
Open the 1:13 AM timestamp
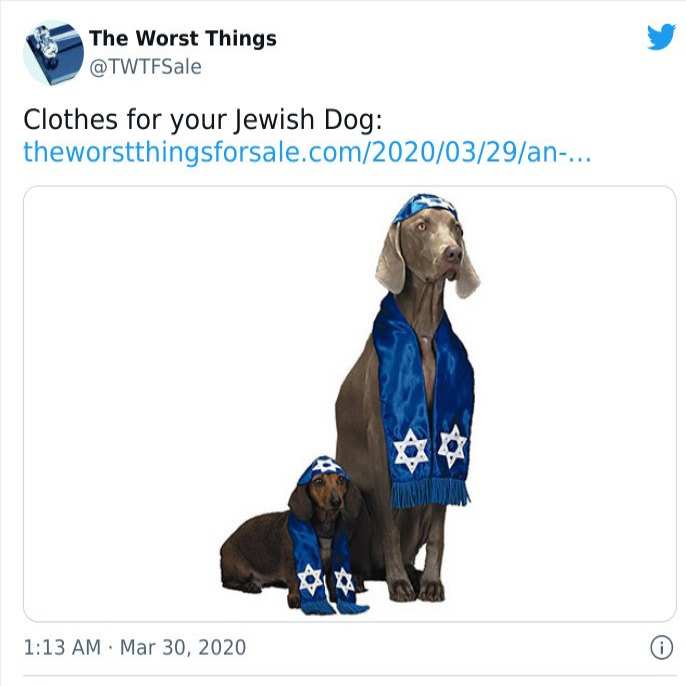coord(62,648)
